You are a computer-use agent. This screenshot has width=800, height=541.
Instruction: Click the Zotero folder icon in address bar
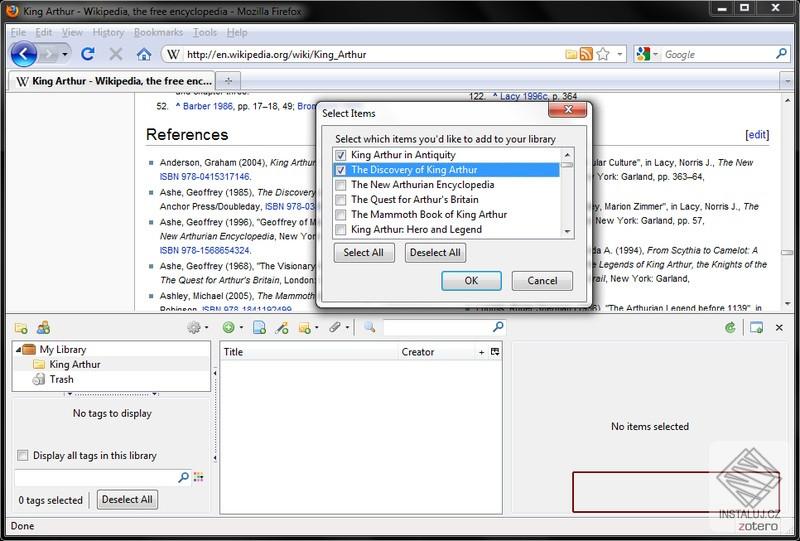(x=571, y=54)
